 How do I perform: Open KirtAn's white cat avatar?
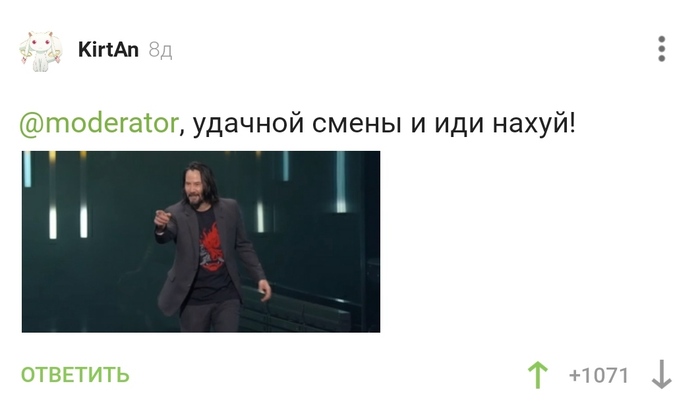point(40,51)
